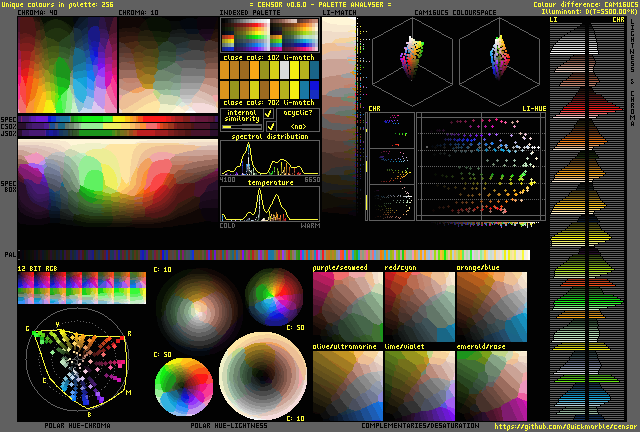
Task: Click the purple/seaweed desaturation swatch
Action: [347, 304]
